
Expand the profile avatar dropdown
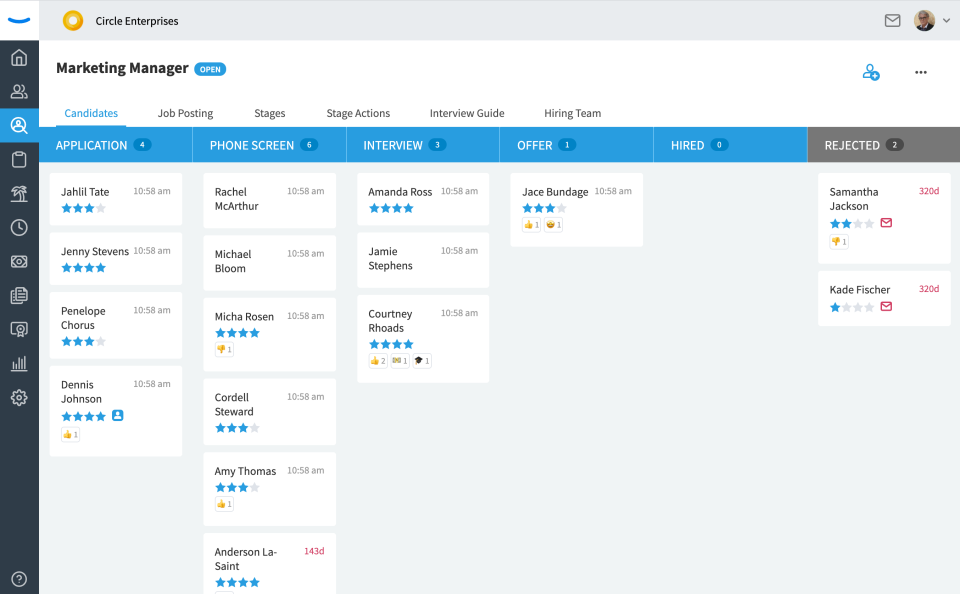[923, 20]
